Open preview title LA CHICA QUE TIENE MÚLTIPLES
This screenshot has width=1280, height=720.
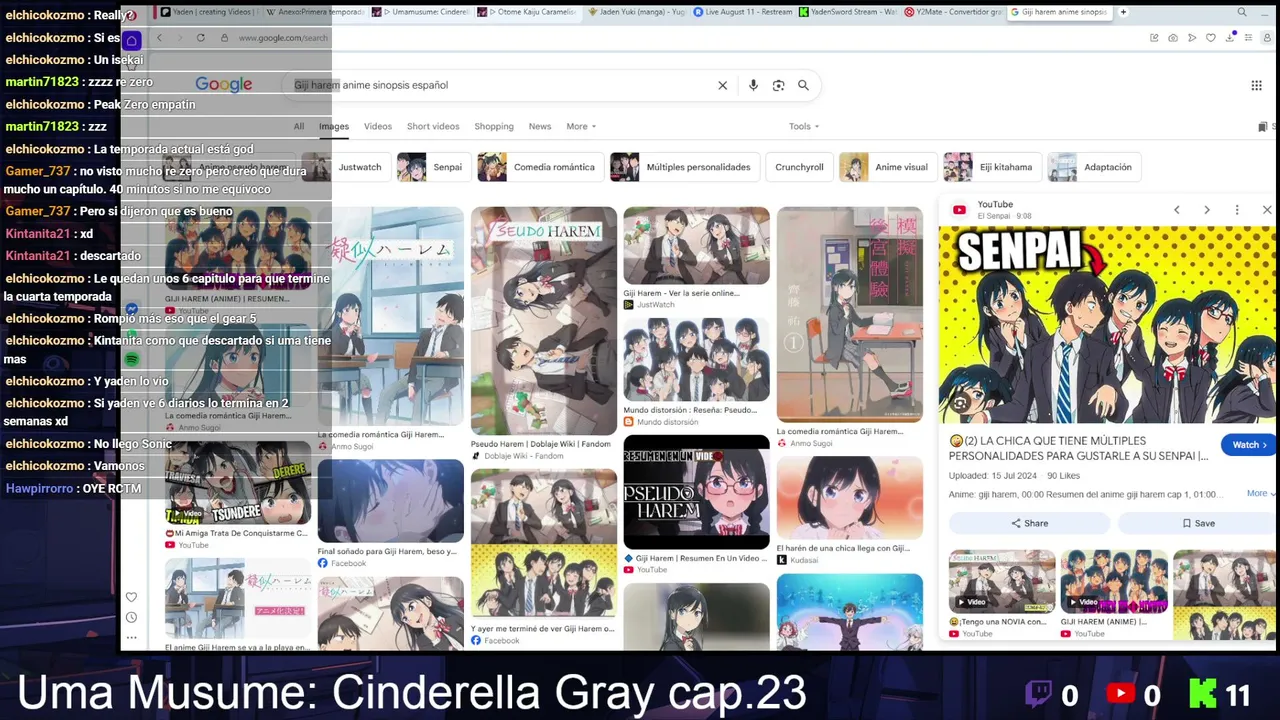tap(1079, 448)
